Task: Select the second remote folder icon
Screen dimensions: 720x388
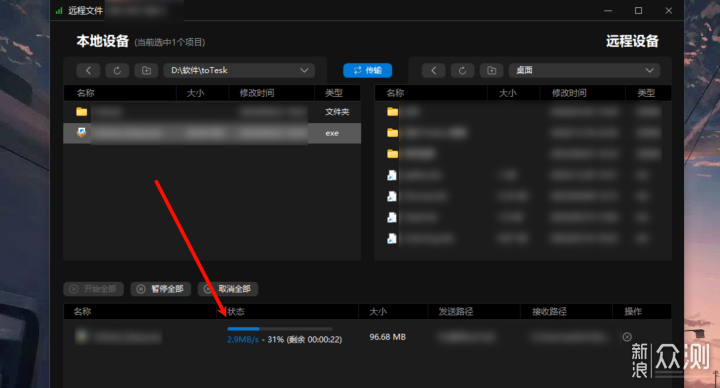Action: [x=392, y=133]
